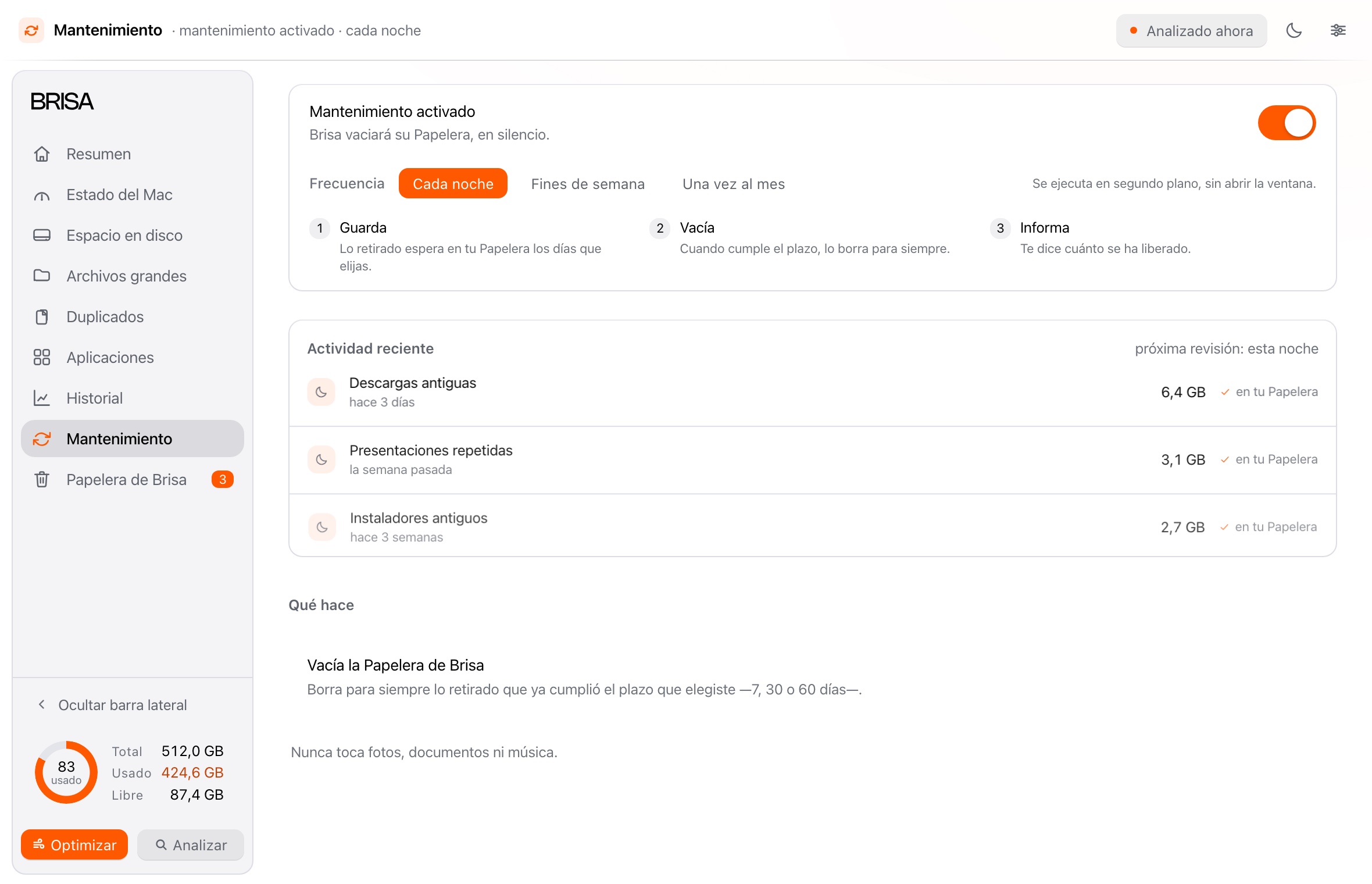The height and width of the screenshot is (884, 1372).
Task: Click the Usado 424,6 GB value
Action: pyautogui.click(x=192, y=773)
